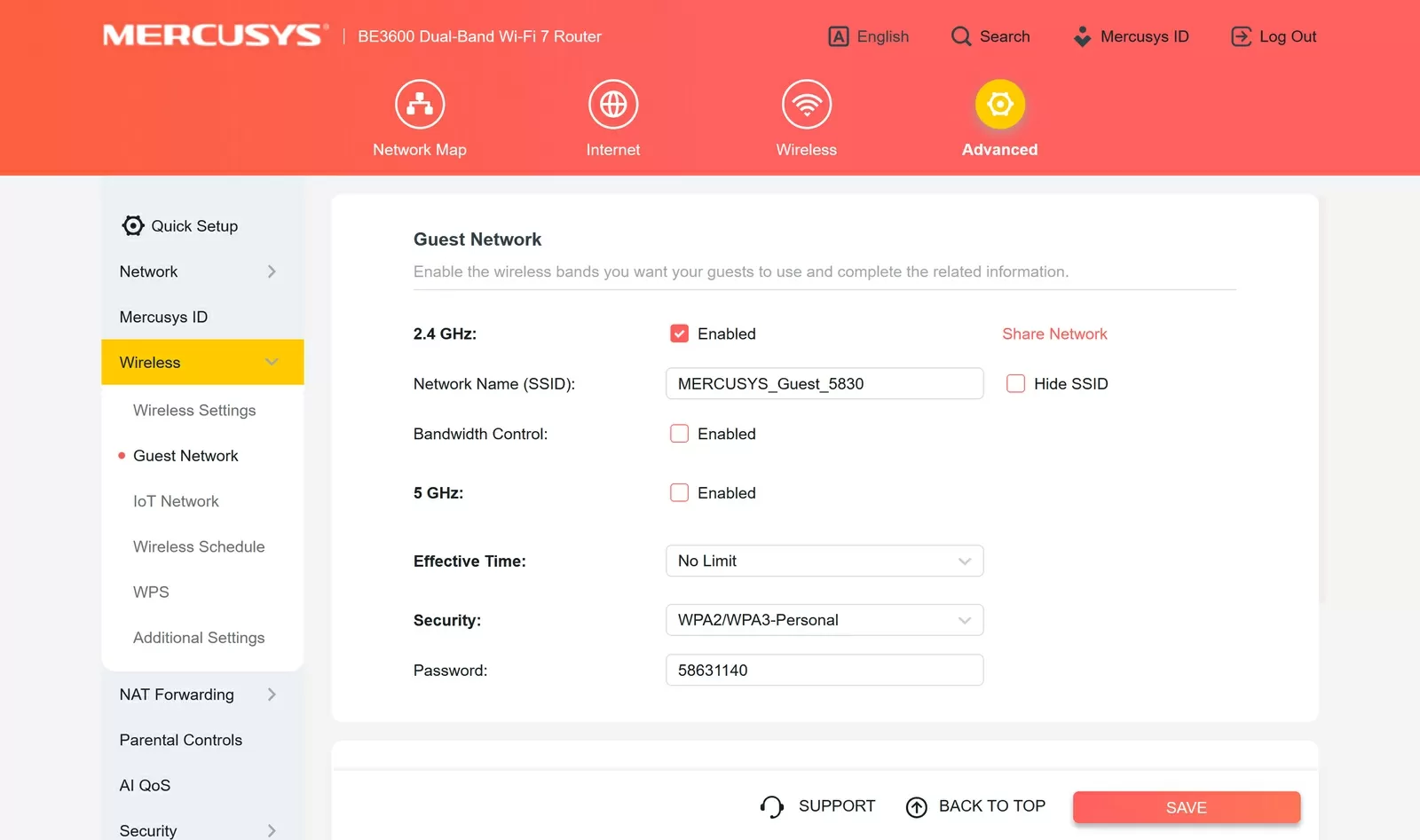Expand the Security sidebar chevron
The width and height of the screenshot is (1420, 840).
tap(272, 830)
